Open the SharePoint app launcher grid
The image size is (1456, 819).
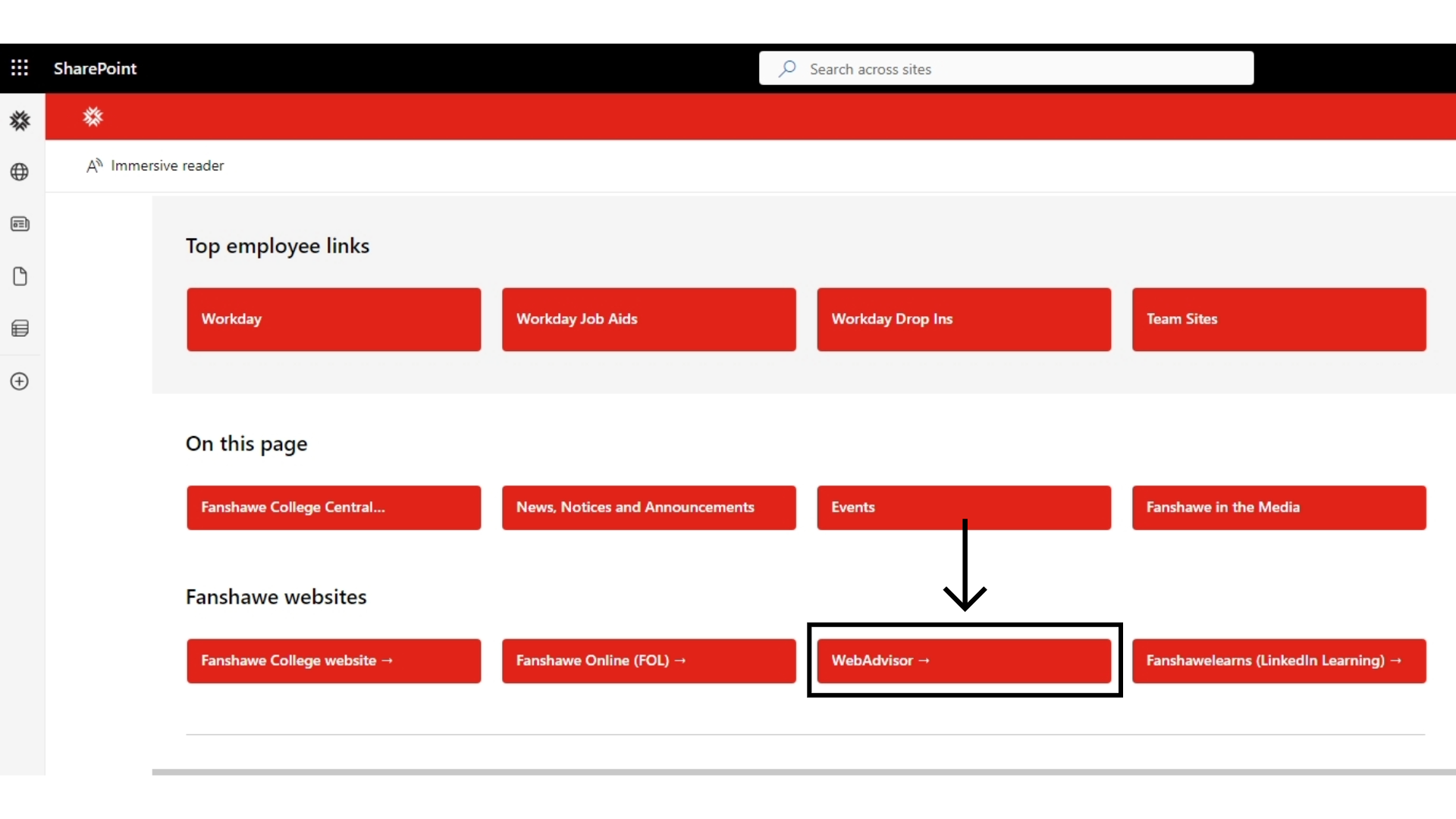[20, 68]
